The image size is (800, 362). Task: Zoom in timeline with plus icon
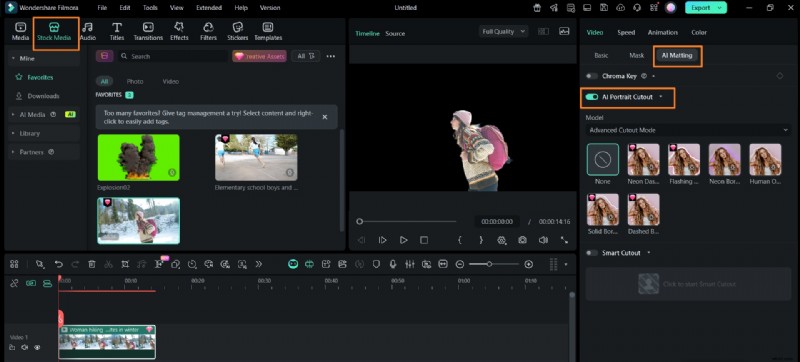[529, 264]
